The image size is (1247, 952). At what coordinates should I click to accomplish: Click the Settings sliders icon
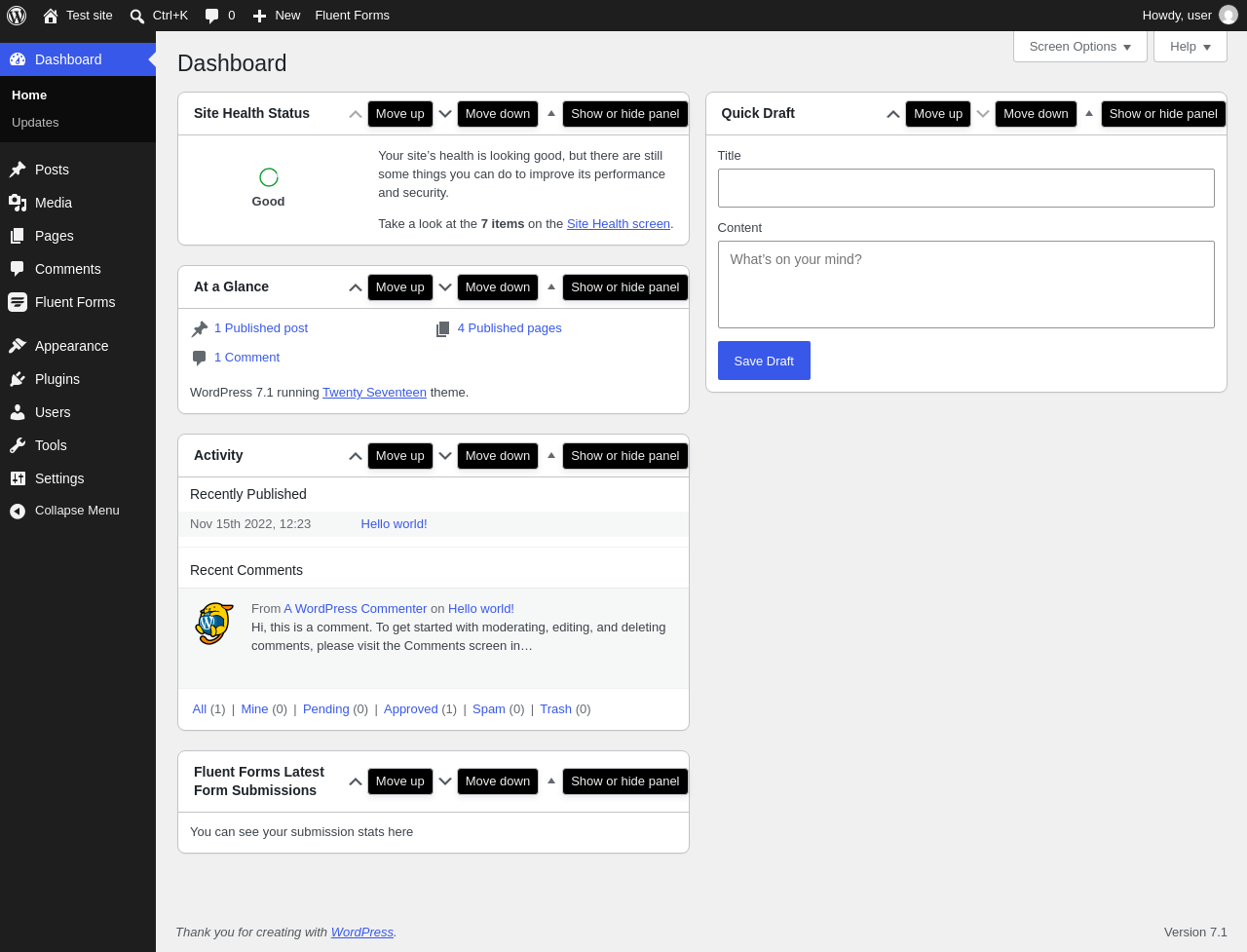click(18, 478)
